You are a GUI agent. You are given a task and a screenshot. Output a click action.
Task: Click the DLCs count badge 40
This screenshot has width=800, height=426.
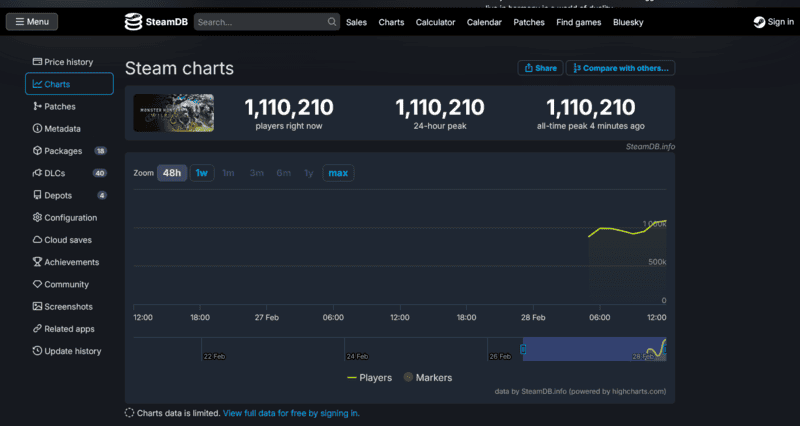tap(99, 173)
